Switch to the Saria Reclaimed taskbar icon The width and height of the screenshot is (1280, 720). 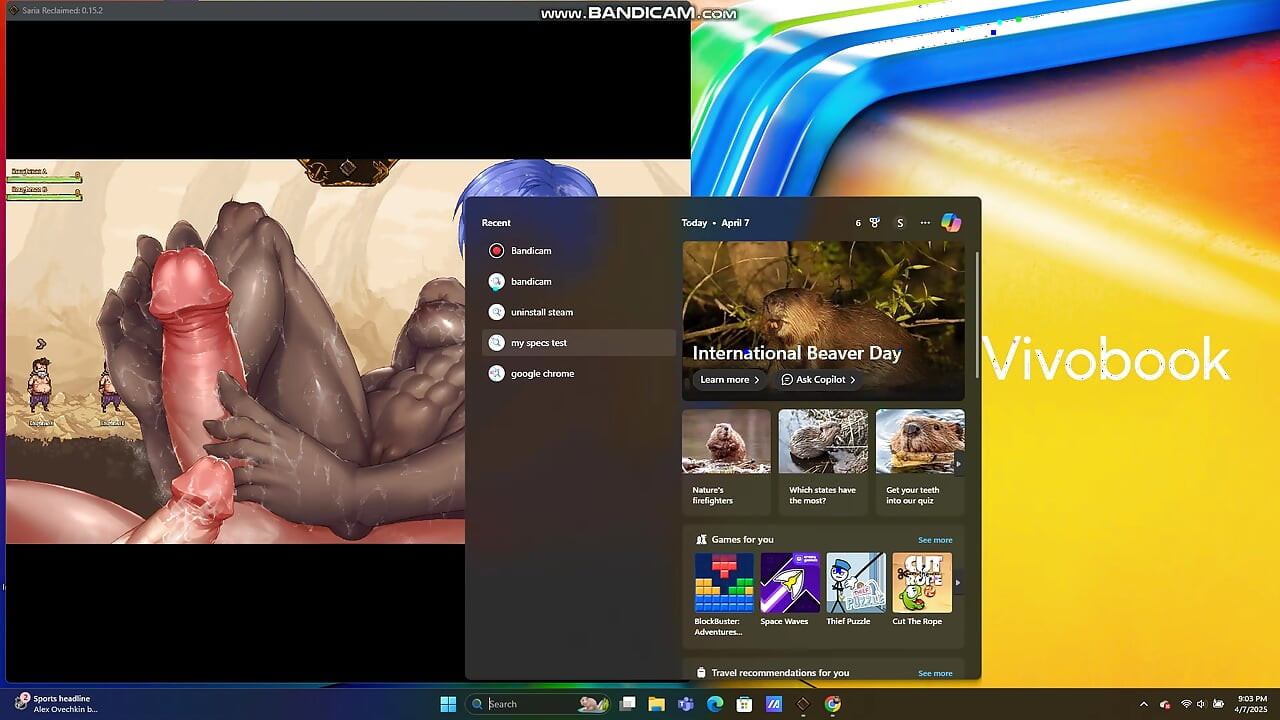[803, 704]
